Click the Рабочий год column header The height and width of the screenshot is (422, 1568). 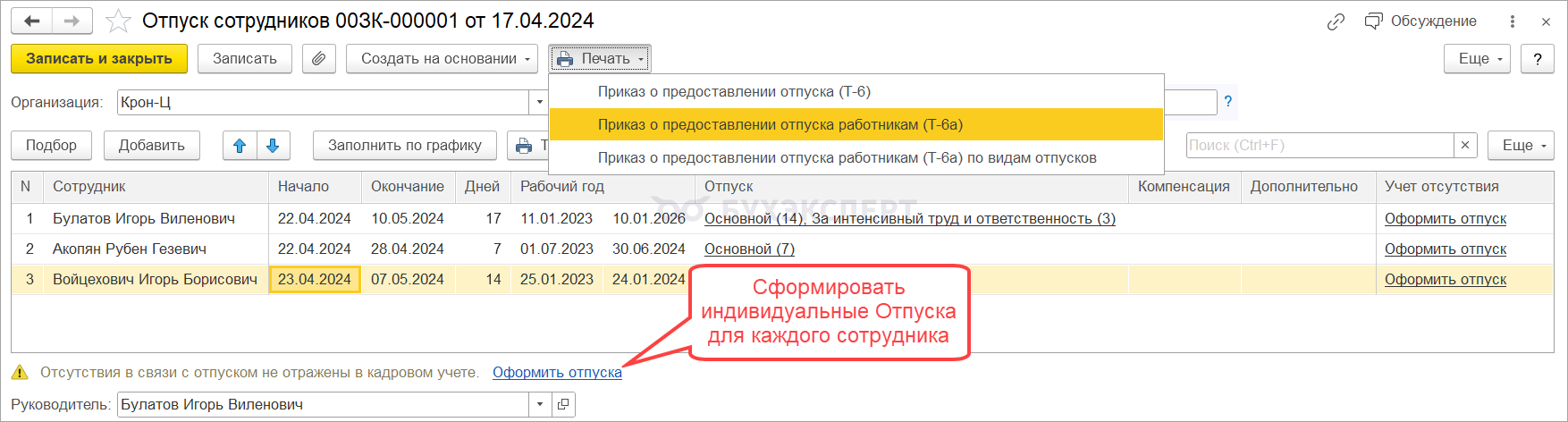603,187
